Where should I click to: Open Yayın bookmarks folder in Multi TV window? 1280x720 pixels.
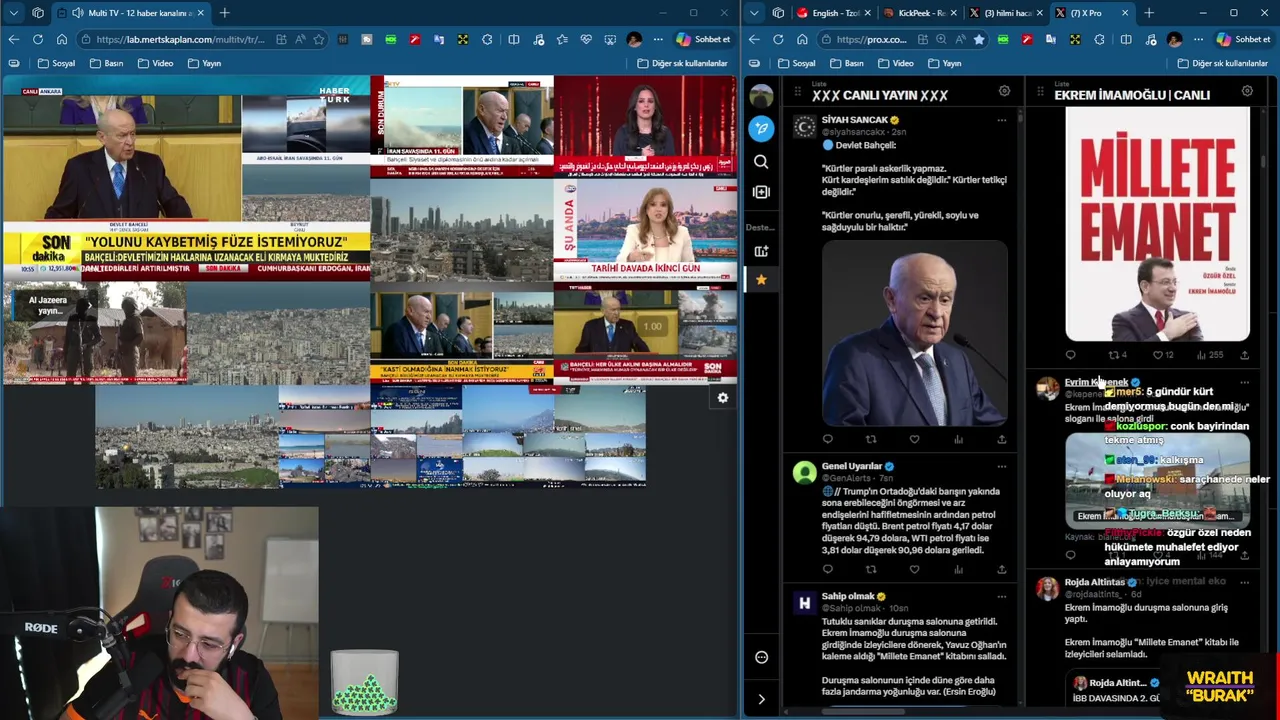[203, 63]
